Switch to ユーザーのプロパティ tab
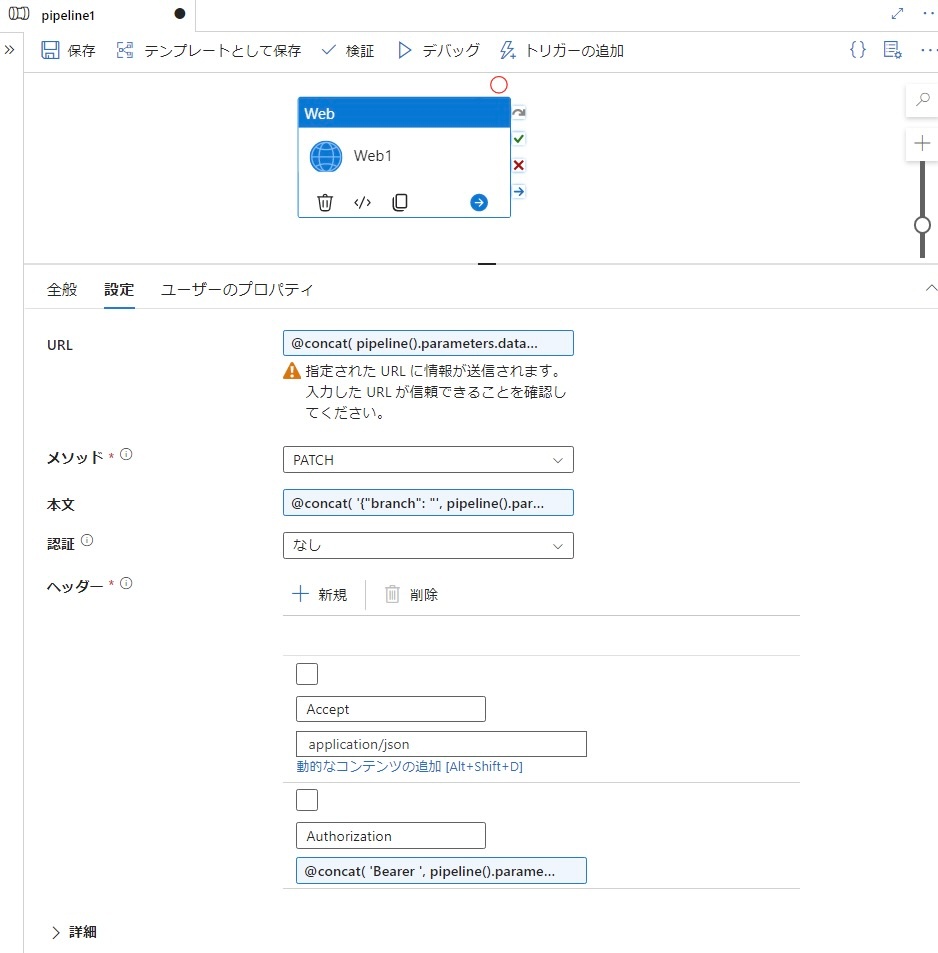Viewport: 938px width, 953px height. 236,289
